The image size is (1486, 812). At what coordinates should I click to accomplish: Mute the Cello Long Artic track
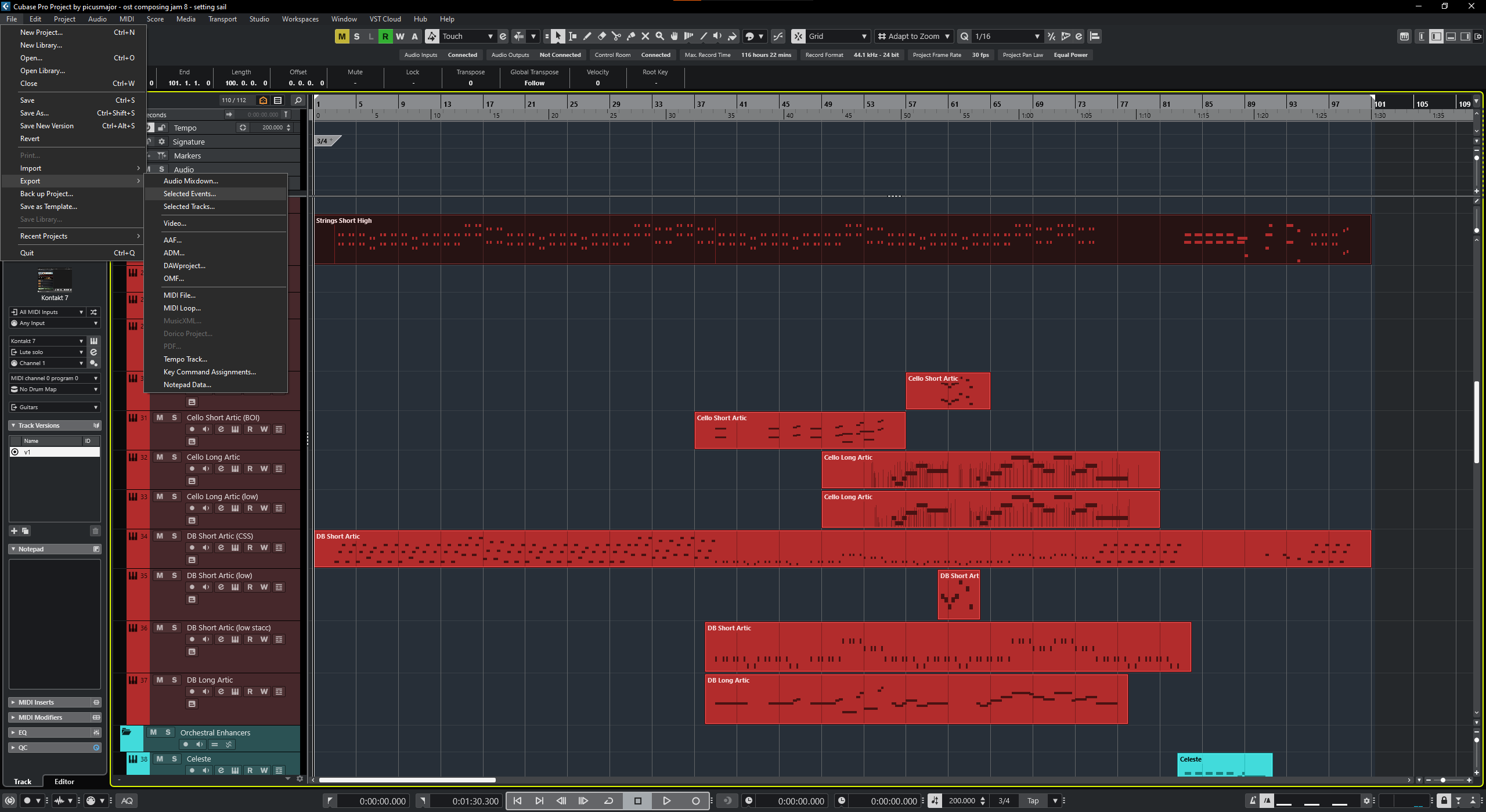[160, 457]
